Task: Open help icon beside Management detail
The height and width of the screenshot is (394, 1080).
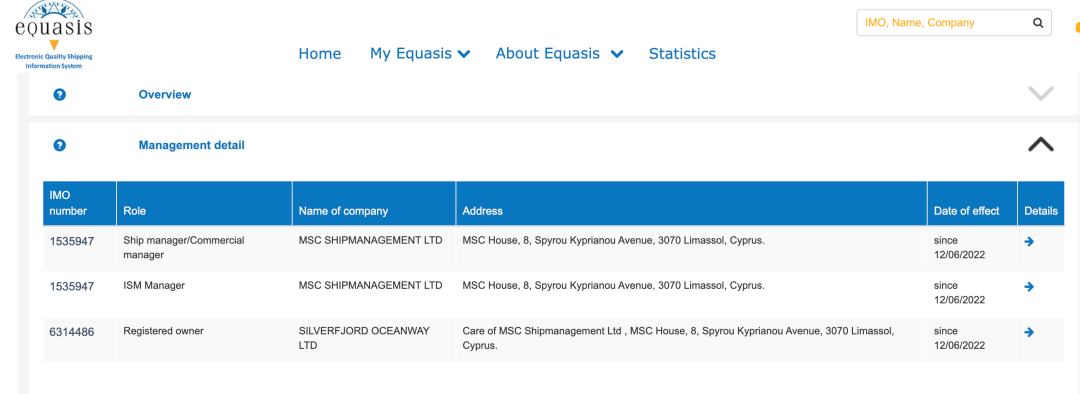Action: [60, 145]
